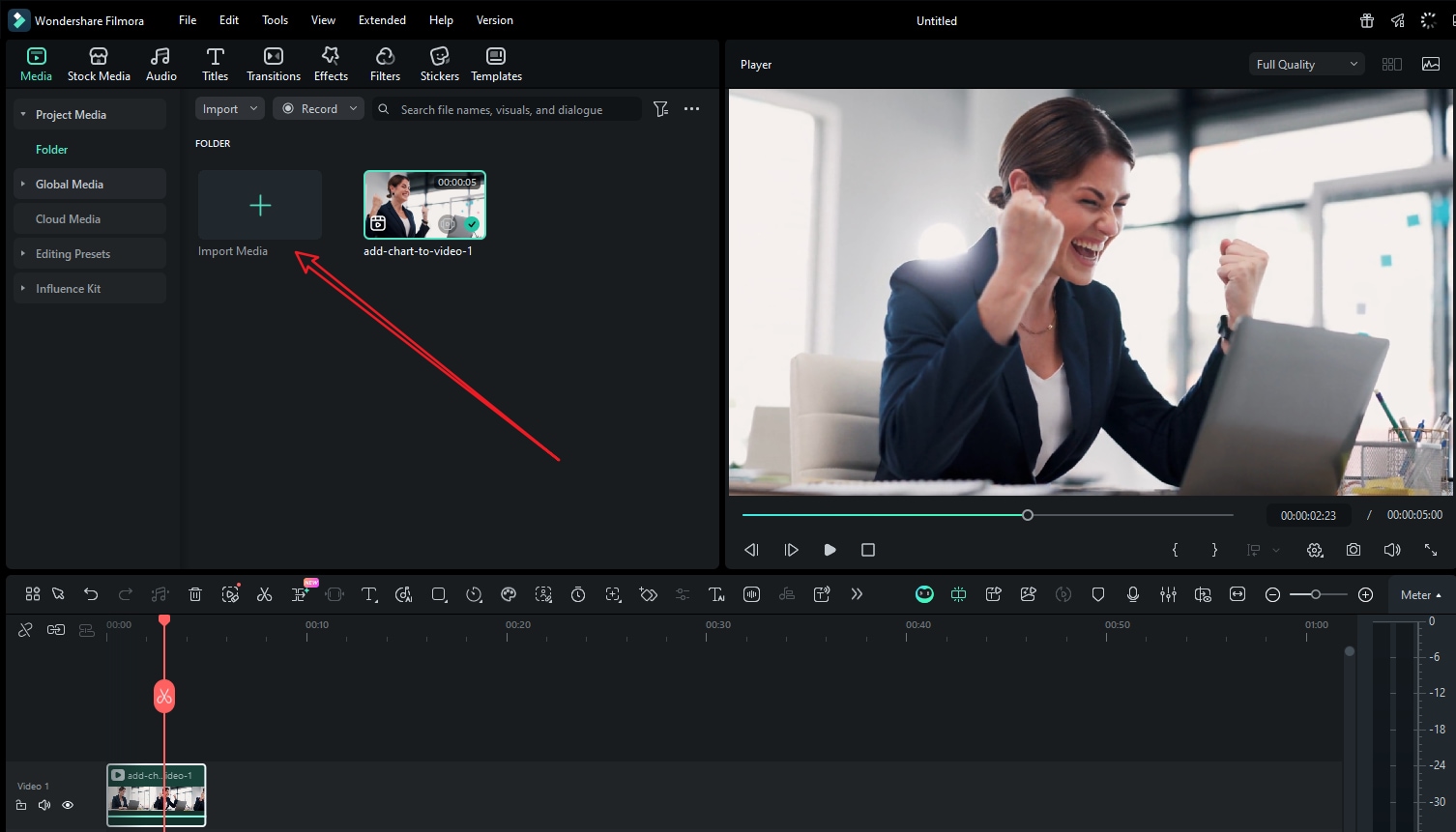
Task: Click the Undo arrow in timeline toolbar
Action: [91, 594]
